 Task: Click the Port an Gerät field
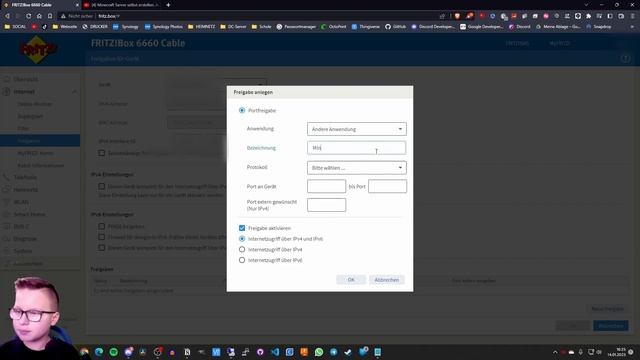327,186
